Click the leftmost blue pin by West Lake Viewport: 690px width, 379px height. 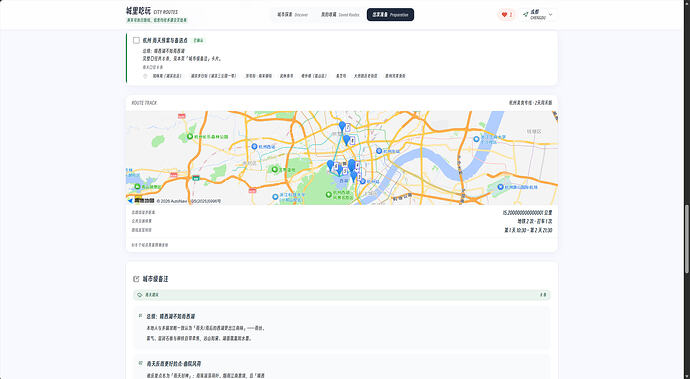(330, 165)
